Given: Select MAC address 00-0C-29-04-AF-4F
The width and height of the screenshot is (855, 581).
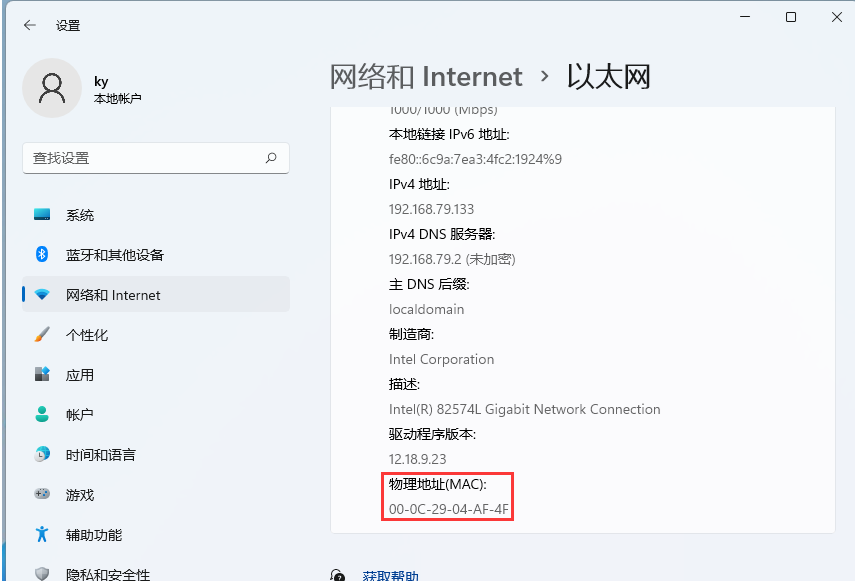Looking at the screenshot, I should coord(448,509).
